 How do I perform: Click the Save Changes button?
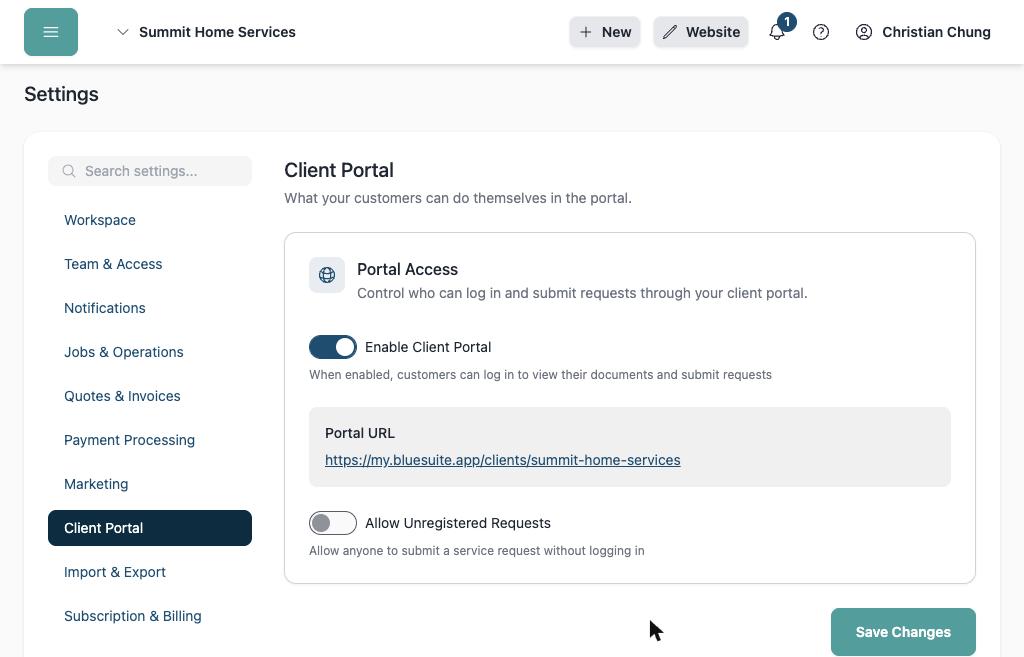(x=903, y=632)
